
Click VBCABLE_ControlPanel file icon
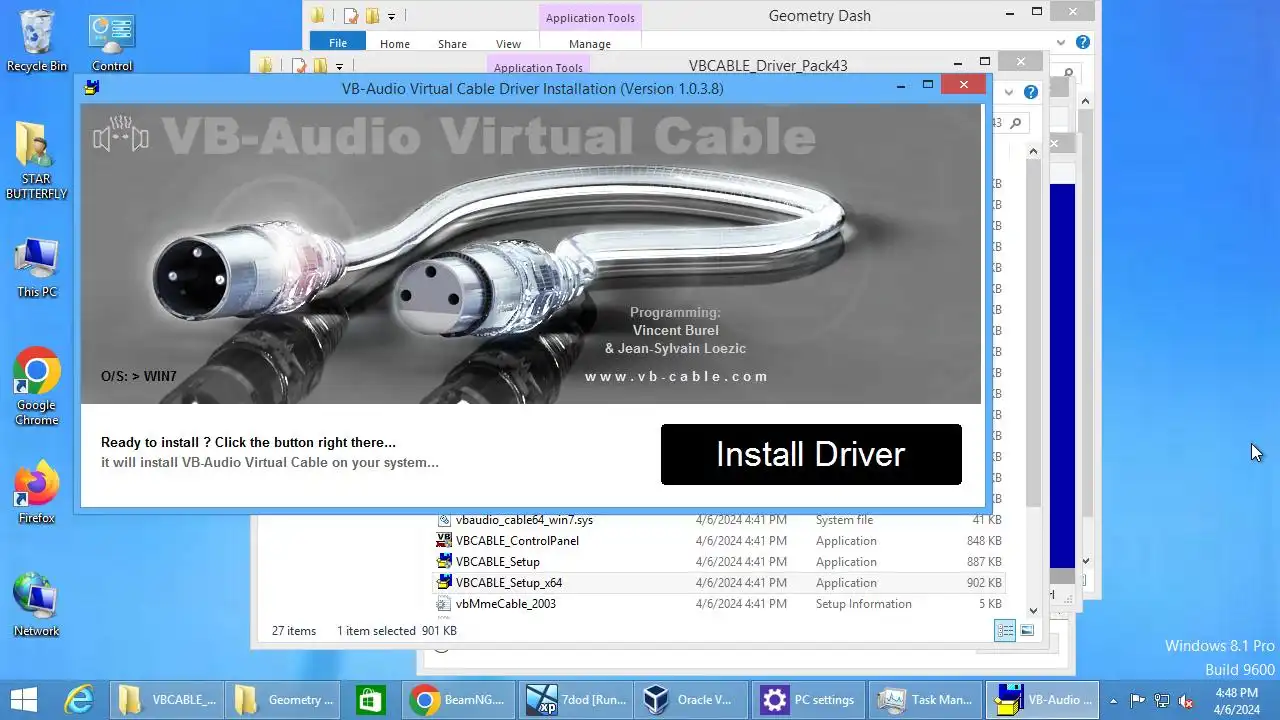(x=444, y=541)
